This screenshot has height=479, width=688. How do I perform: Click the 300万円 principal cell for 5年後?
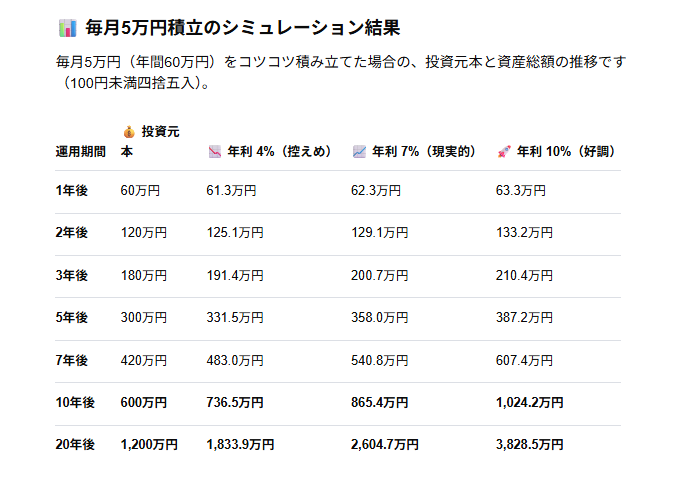[144, 318]
